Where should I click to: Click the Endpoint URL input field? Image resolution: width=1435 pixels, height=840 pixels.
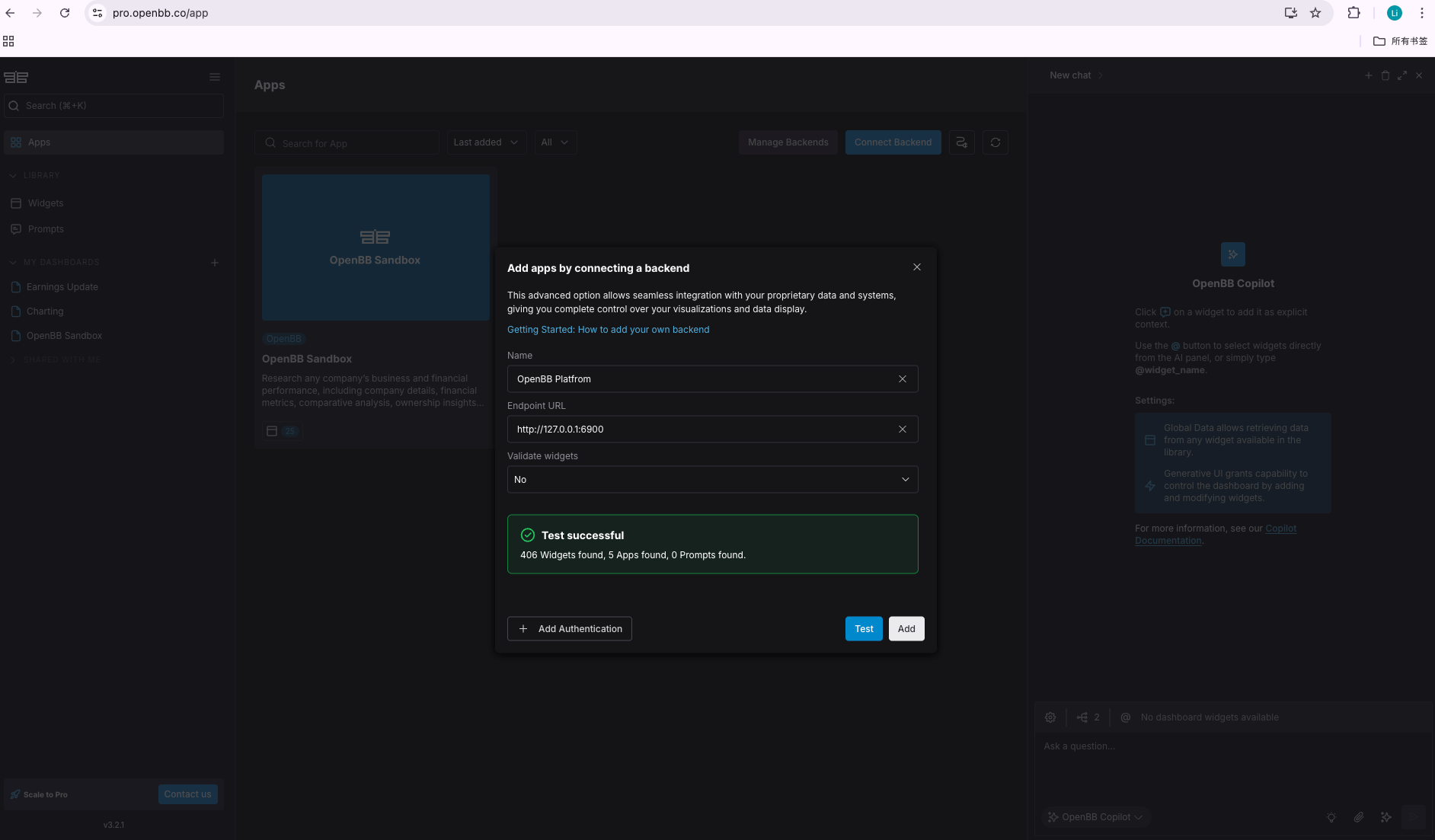(x=701, y=430)
